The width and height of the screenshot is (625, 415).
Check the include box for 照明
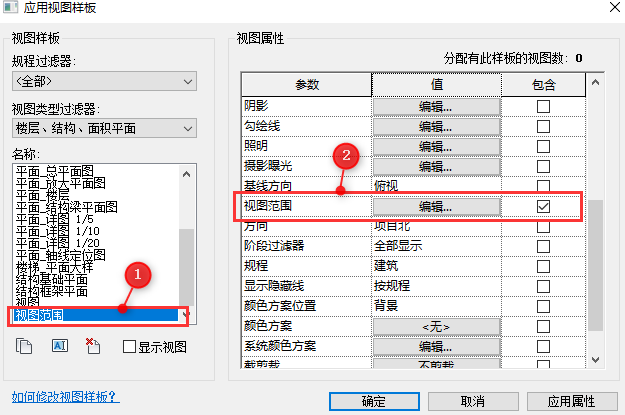[543, 146]
